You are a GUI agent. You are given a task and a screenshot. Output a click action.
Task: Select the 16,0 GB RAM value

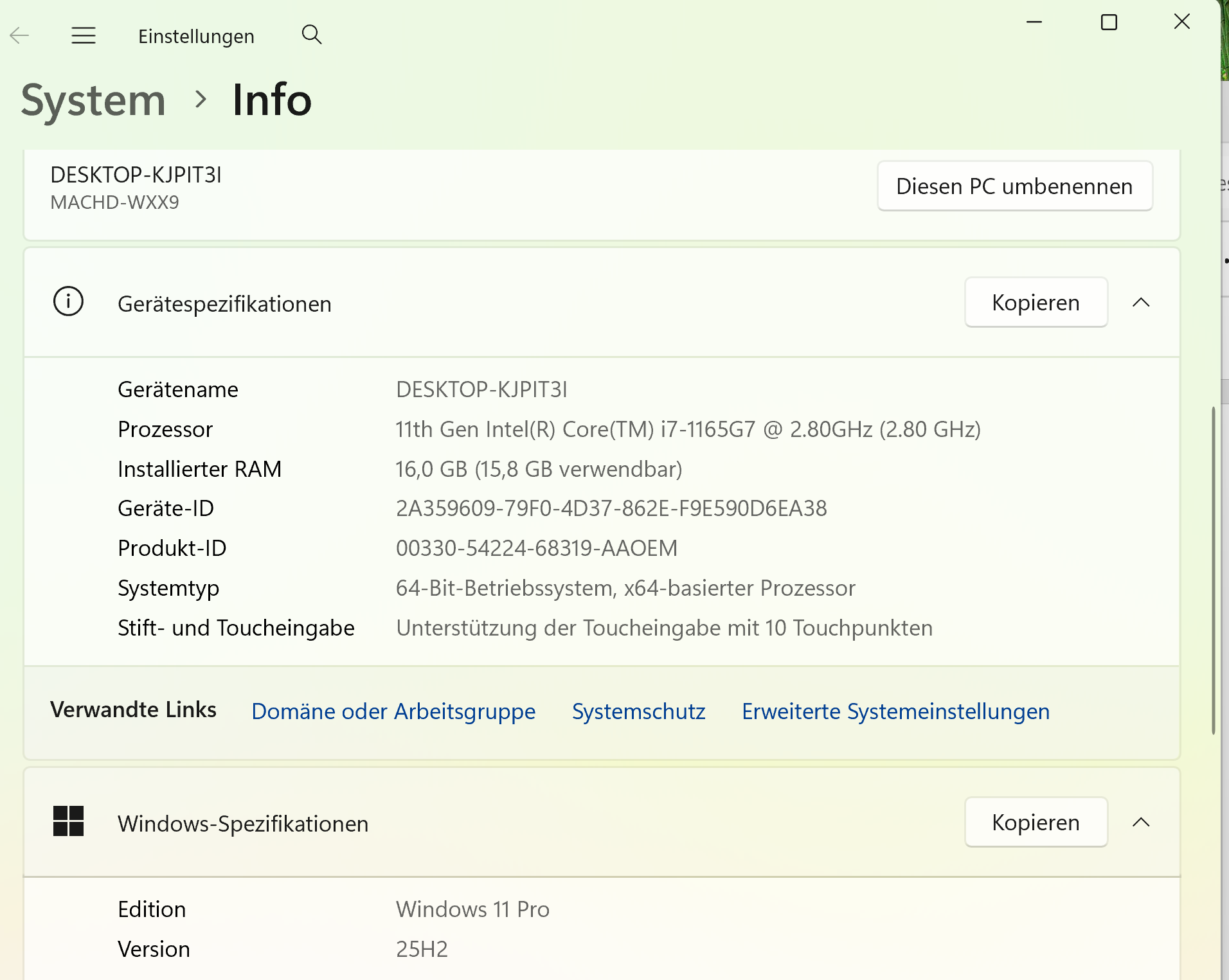click(x=539, y=469)
